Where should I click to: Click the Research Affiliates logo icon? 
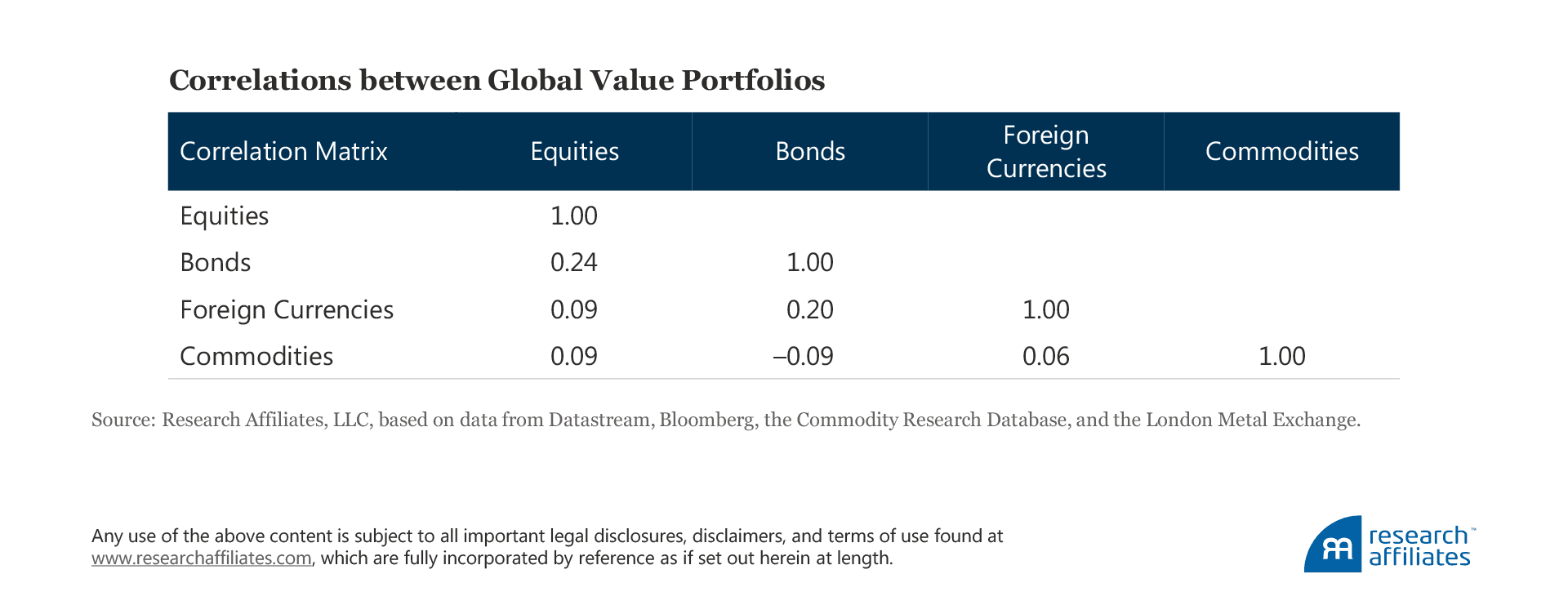(x=1334, y=545)
